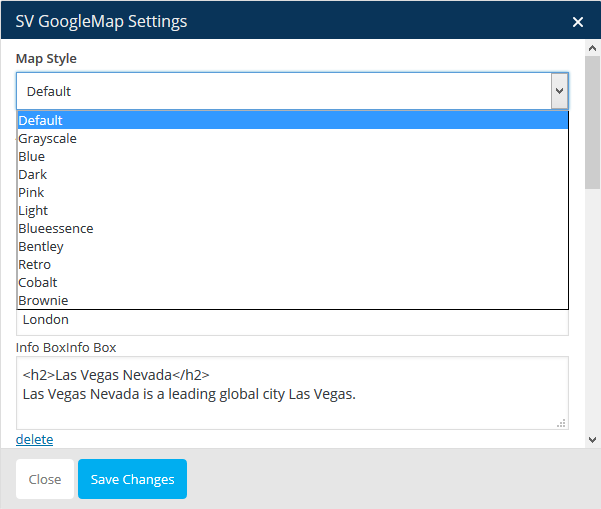Collapse the Map Style dropdown arrow
Screen dimensions: 601x509
(x=559, y=91)
